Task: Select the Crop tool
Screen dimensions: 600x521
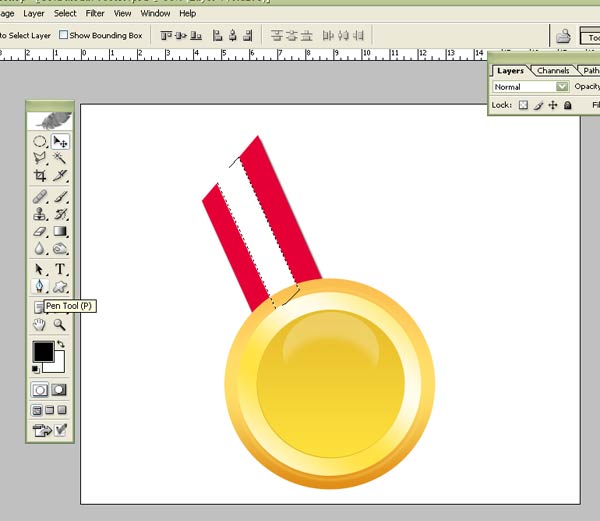Action: (39, 175)
